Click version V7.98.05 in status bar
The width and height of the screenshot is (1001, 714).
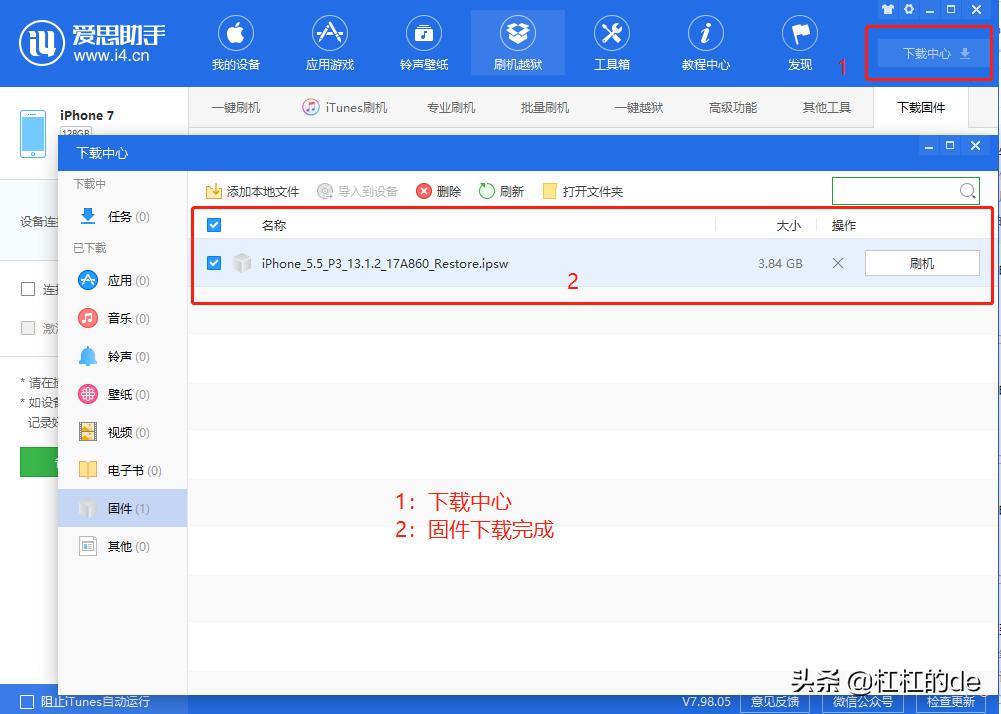pyautogui.click(x=706, y=701)
